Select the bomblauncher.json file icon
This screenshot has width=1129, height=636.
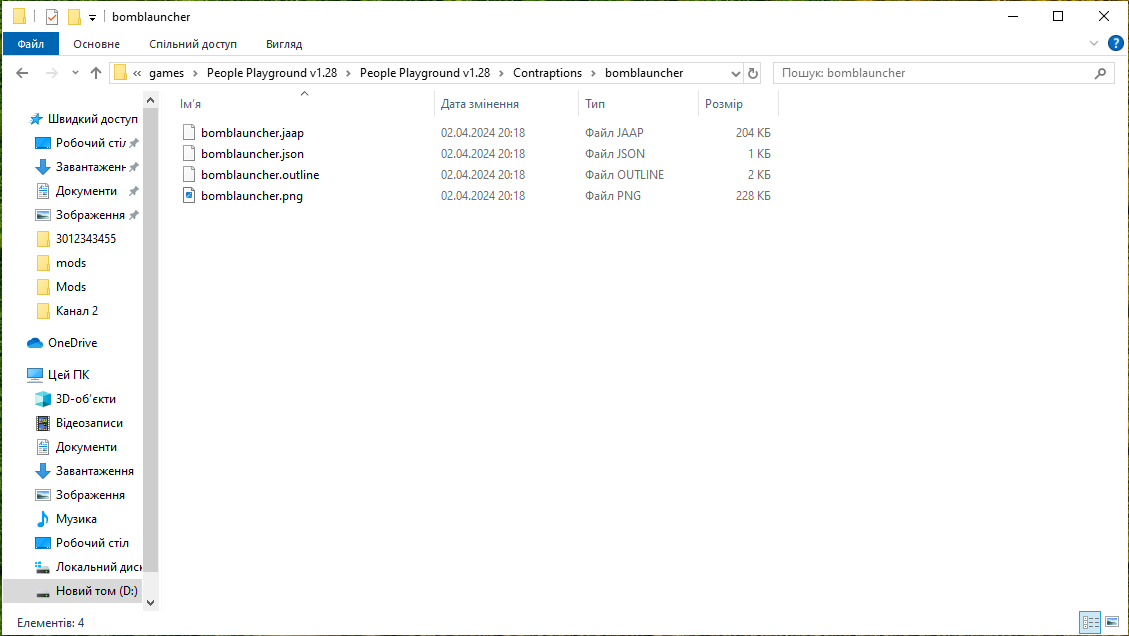tap(189, 153)
